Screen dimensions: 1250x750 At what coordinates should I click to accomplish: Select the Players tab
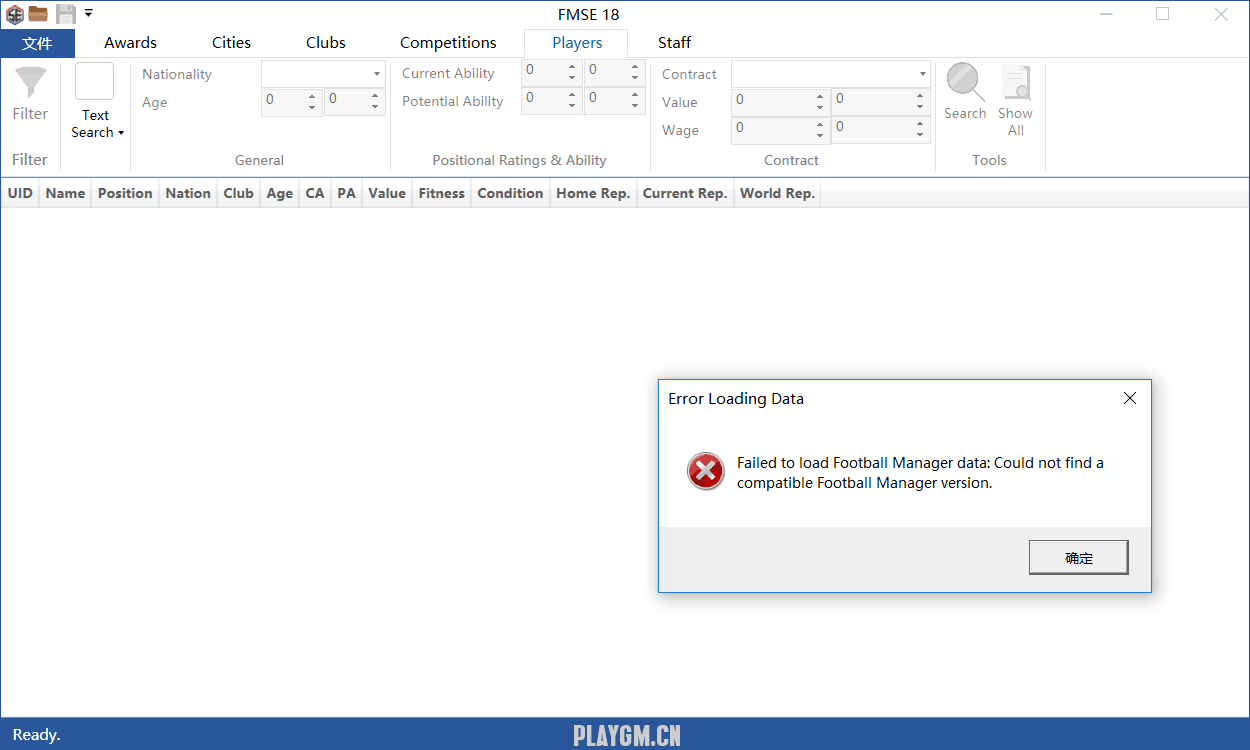coord(577,43)
